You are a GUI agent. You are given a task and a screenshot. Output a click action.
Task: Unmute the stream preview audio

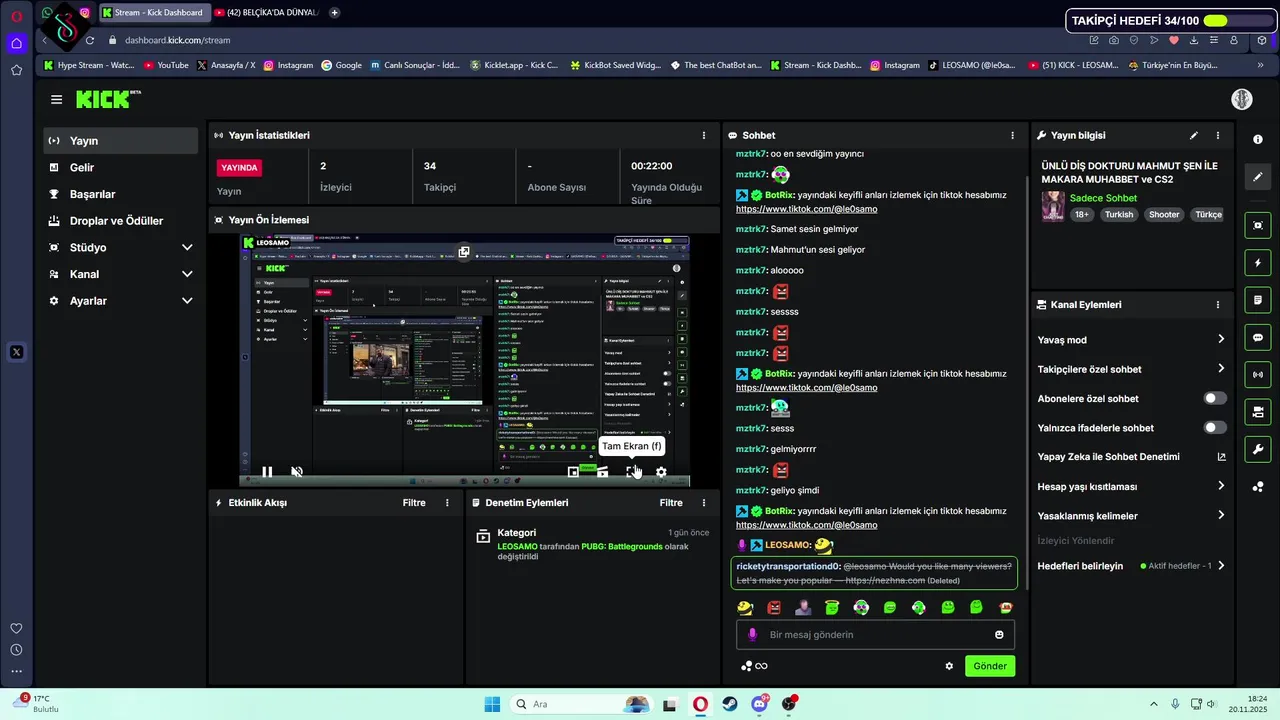297,472
